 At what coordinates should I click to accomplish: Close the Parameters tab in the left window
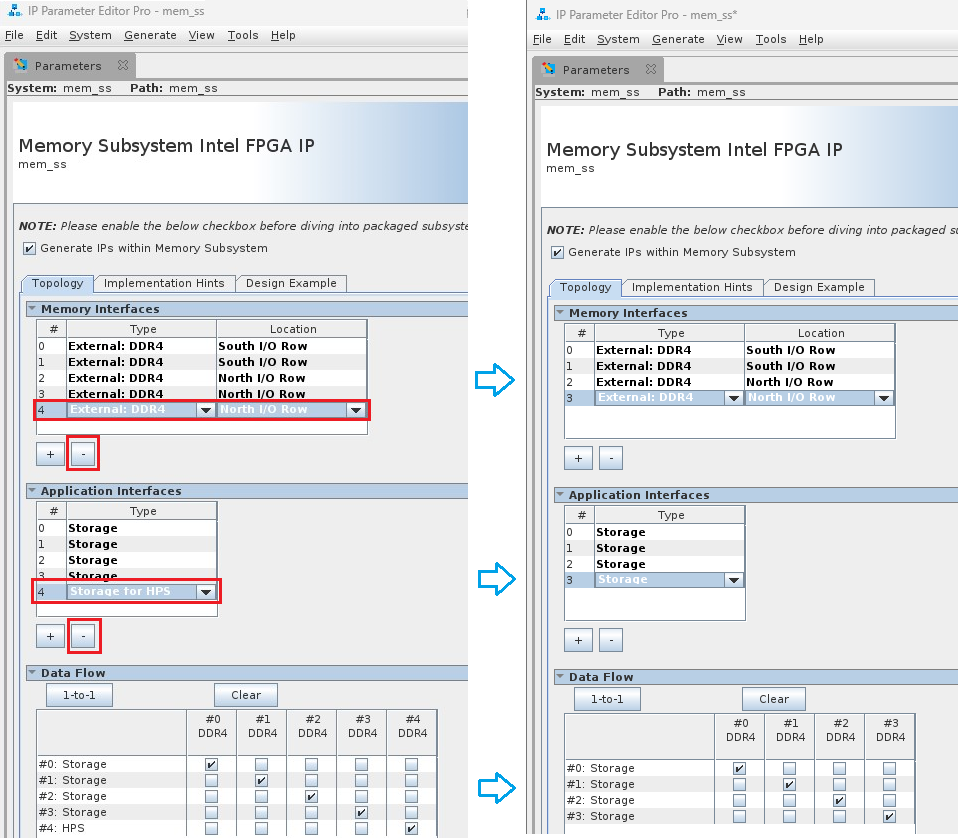click(123, 66)
